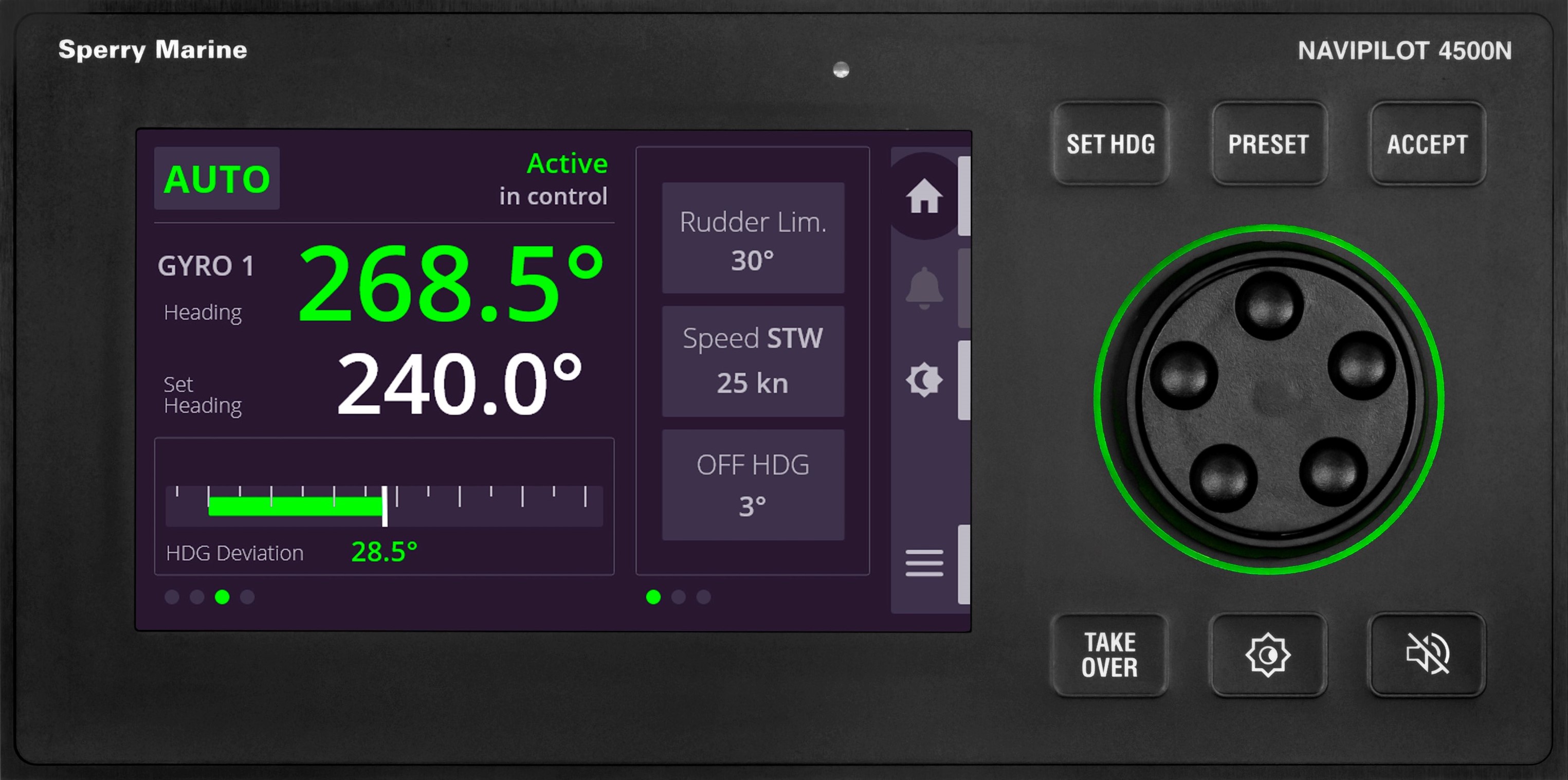
Task: Click the ambient light sensor on bezel
Action: click(841, 70)
